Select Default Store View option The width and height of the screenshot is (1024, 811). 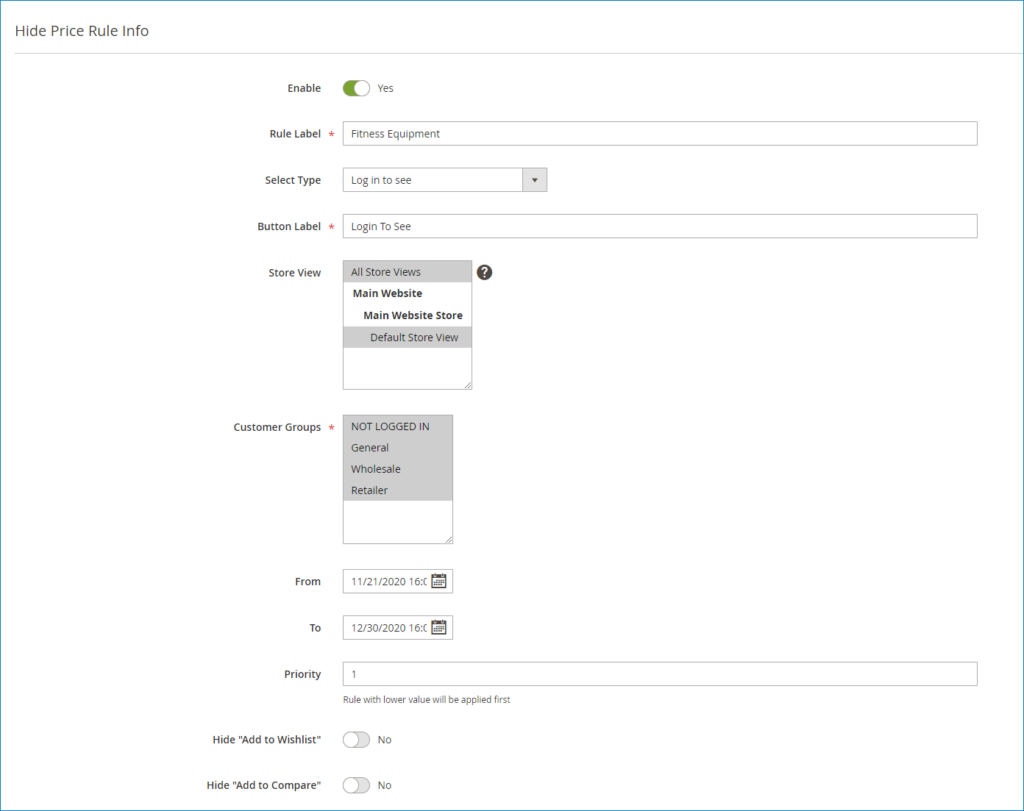pyautogui.click(x=408, y=337)
